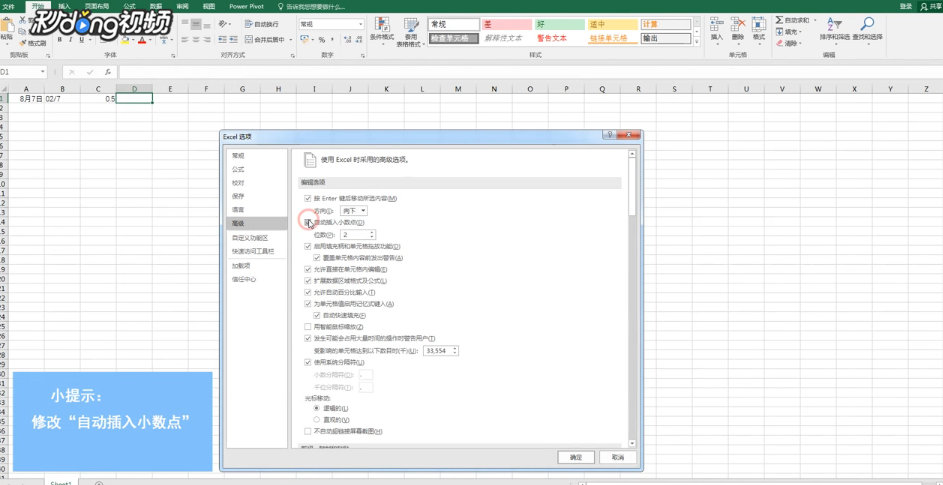The height and width of the screenshot is (485, 943).
Task: Toggle 覆盖单元格内容前发出警告 checkbox
Action: (x=317, y=258)
